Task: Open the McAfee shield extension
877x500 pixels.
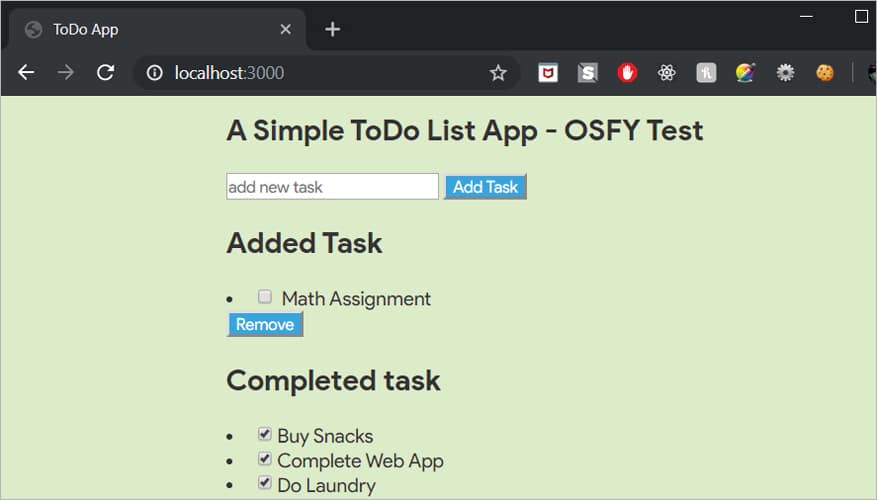Action: (x=548, y=73)
